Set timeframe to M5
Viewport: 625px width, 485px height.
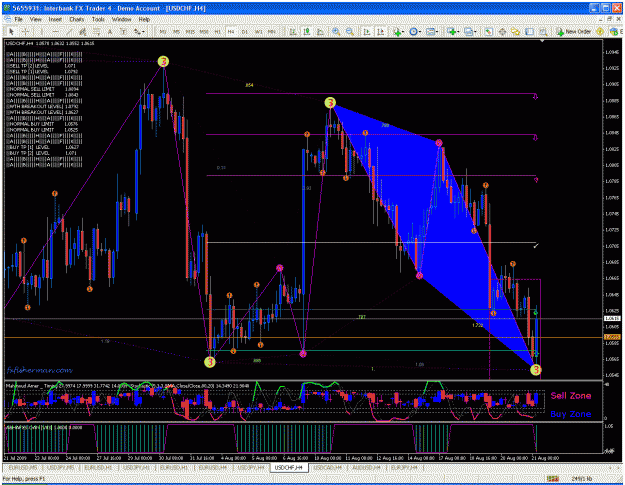click(177, 31)
